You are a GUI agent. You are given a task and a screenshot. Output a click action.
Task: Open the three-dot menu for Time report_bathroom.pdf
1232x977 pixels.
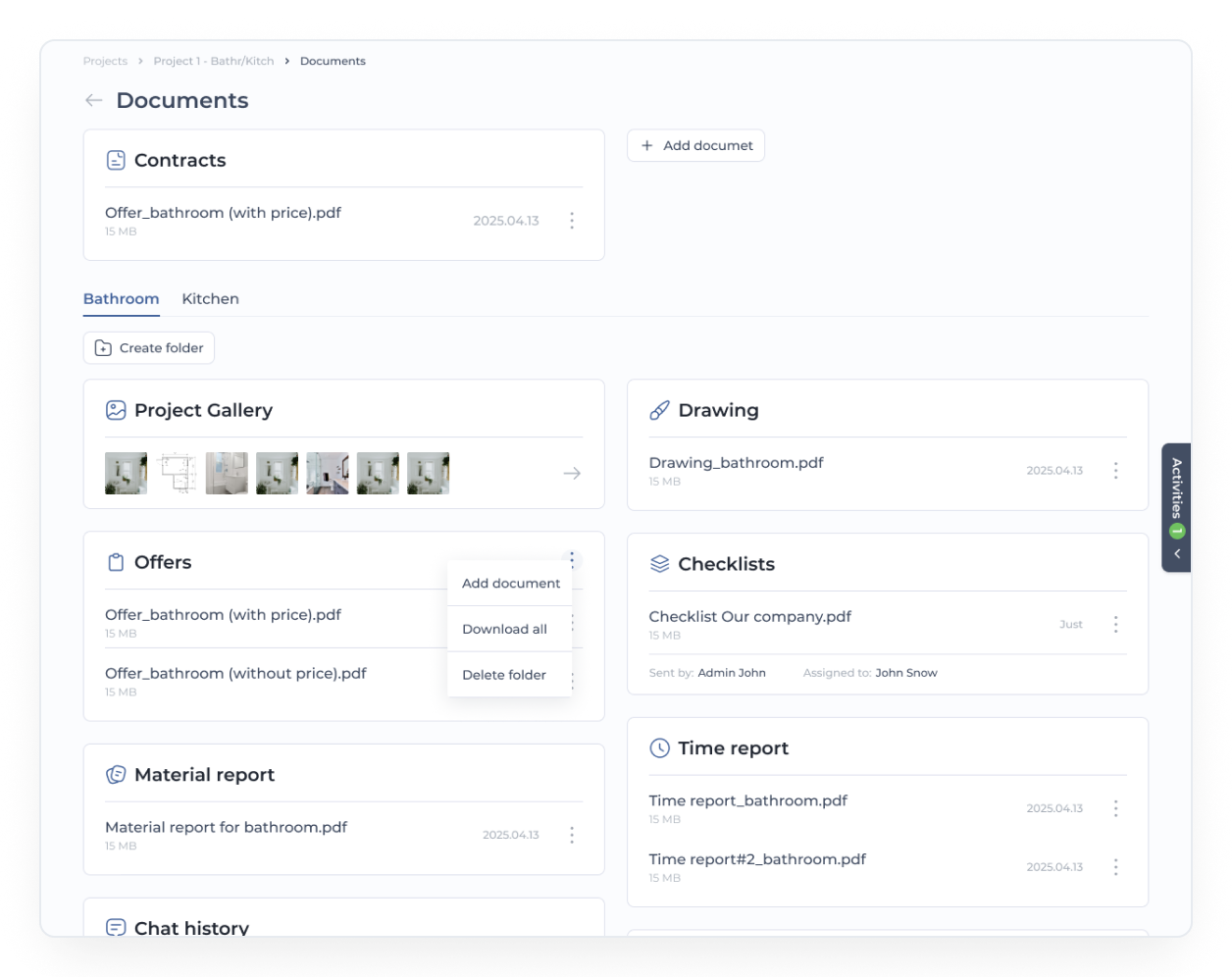click(x=1115, y=808)
